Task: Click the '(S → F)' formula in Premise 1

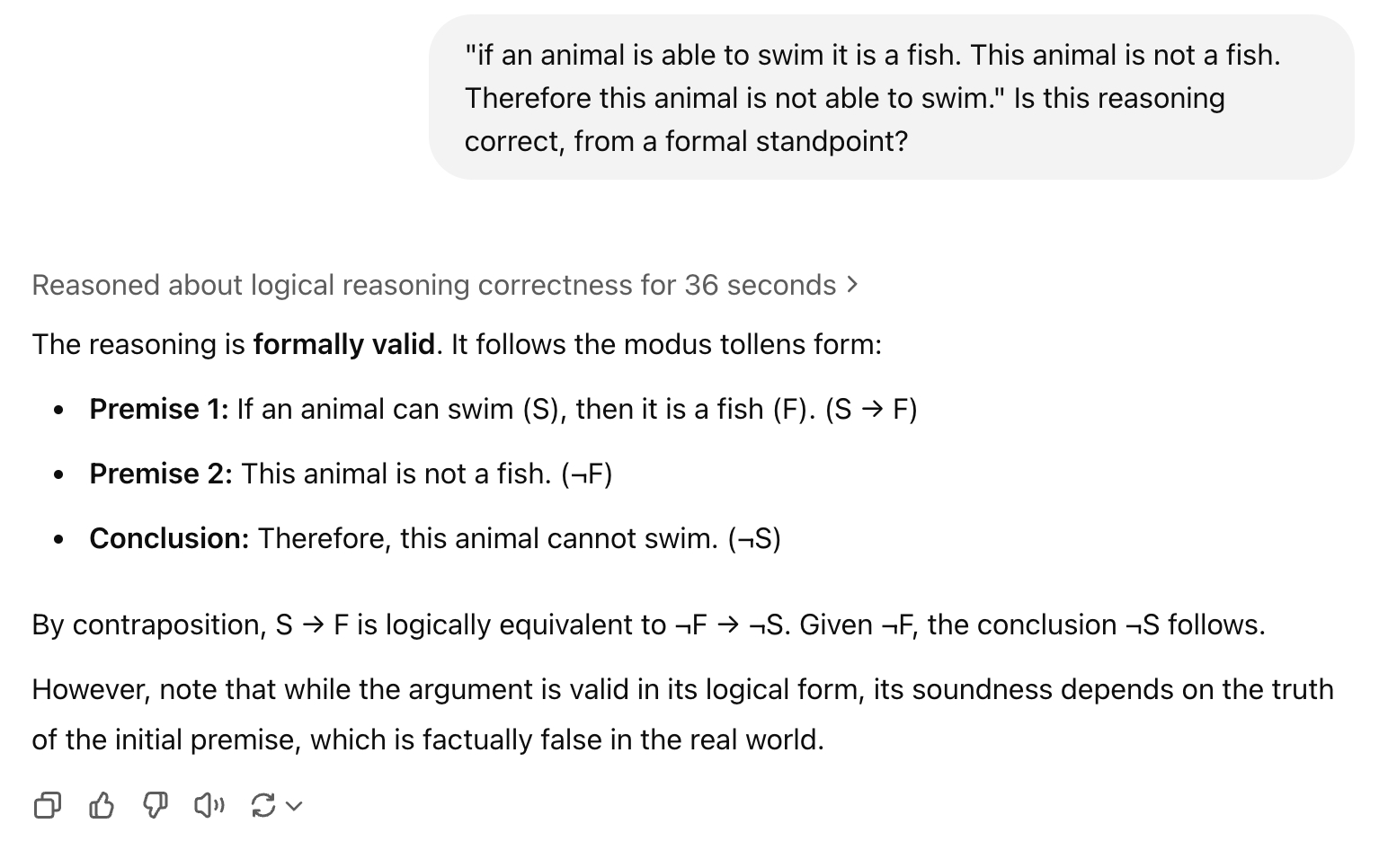Action: 870,409
